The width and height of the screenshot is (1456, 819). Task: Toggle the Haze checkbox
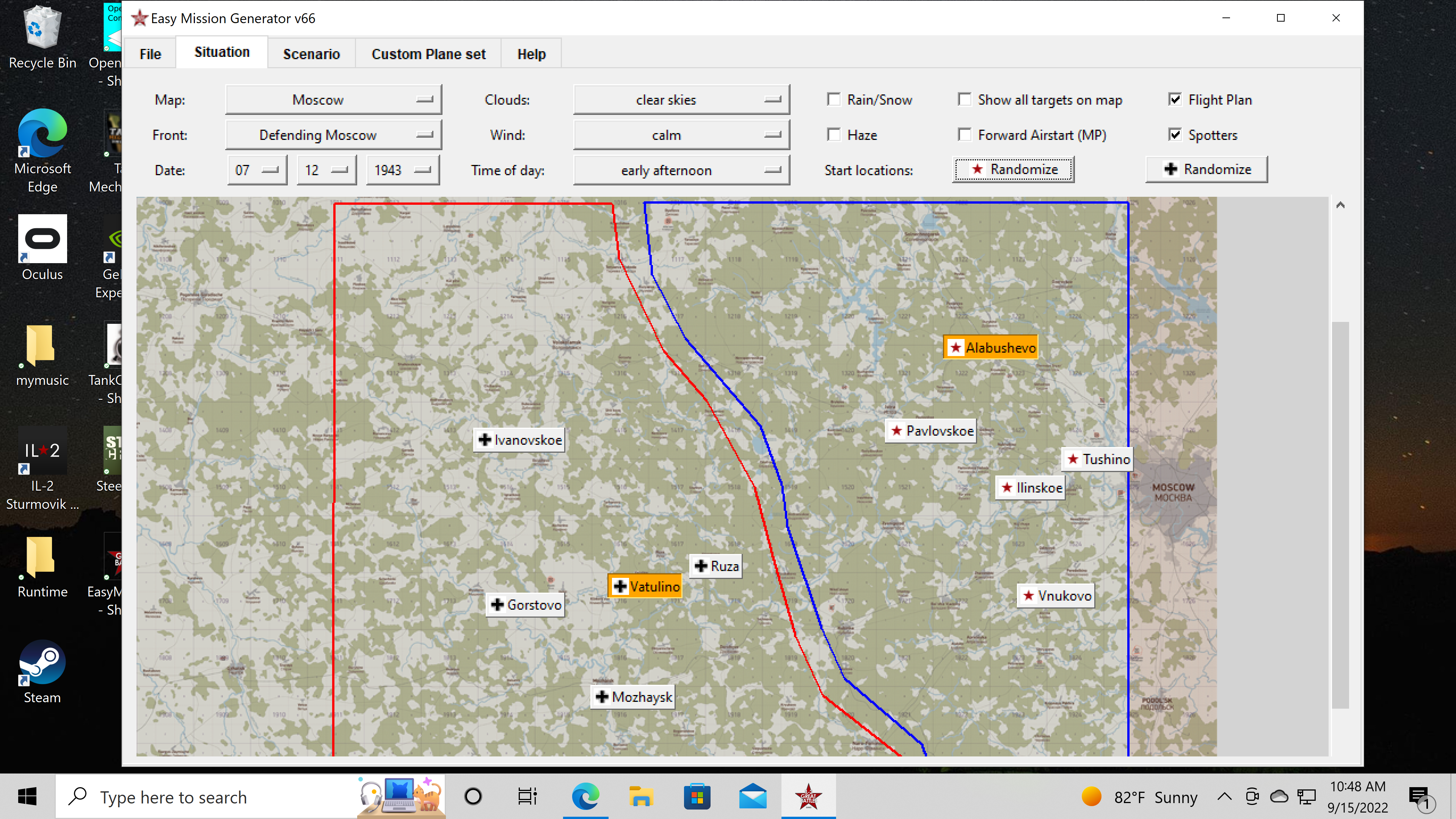(x=834, y=135)
